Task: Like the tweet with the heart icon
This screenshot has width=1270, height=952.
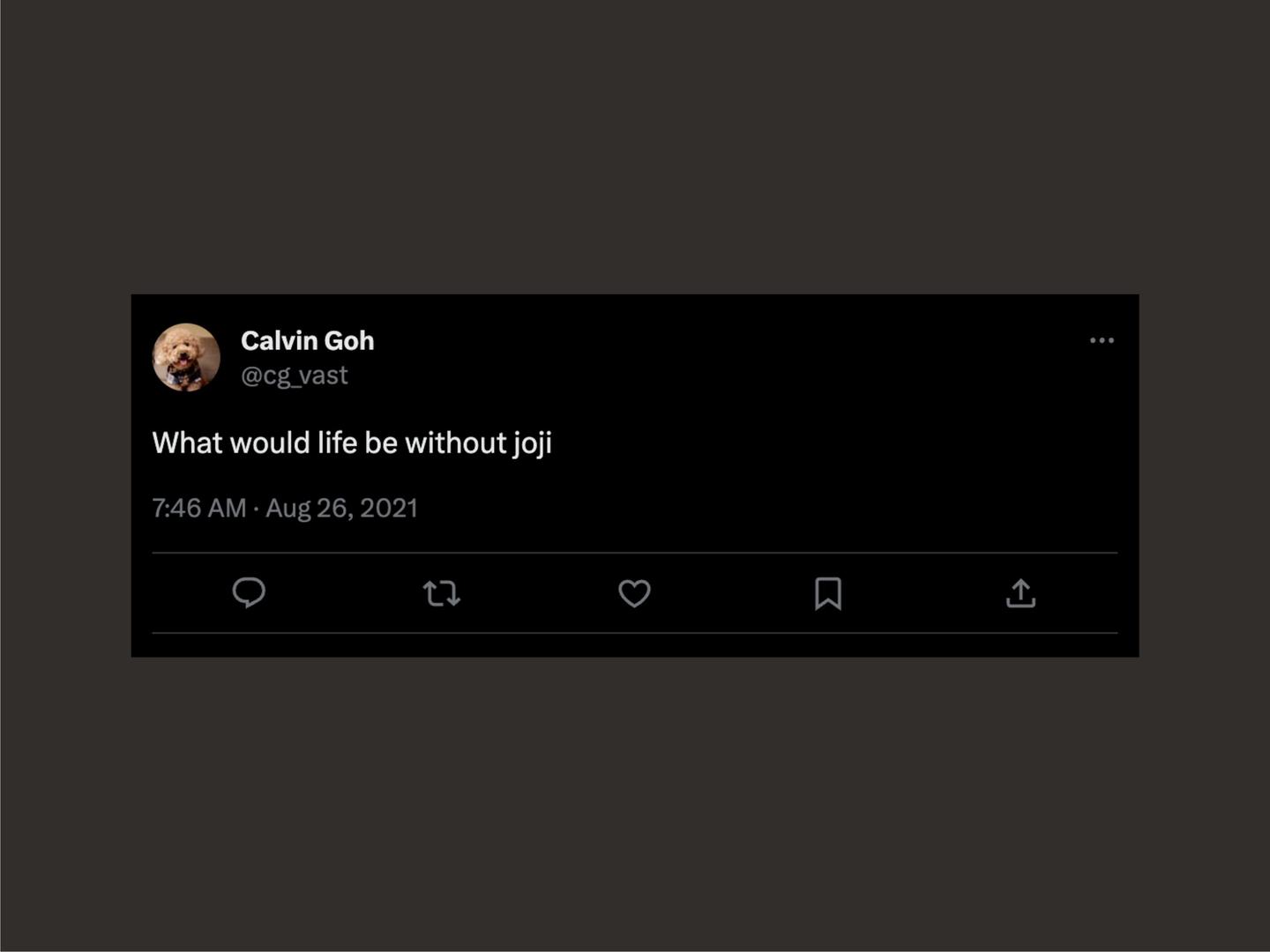Action: click(x=634, y=593)
